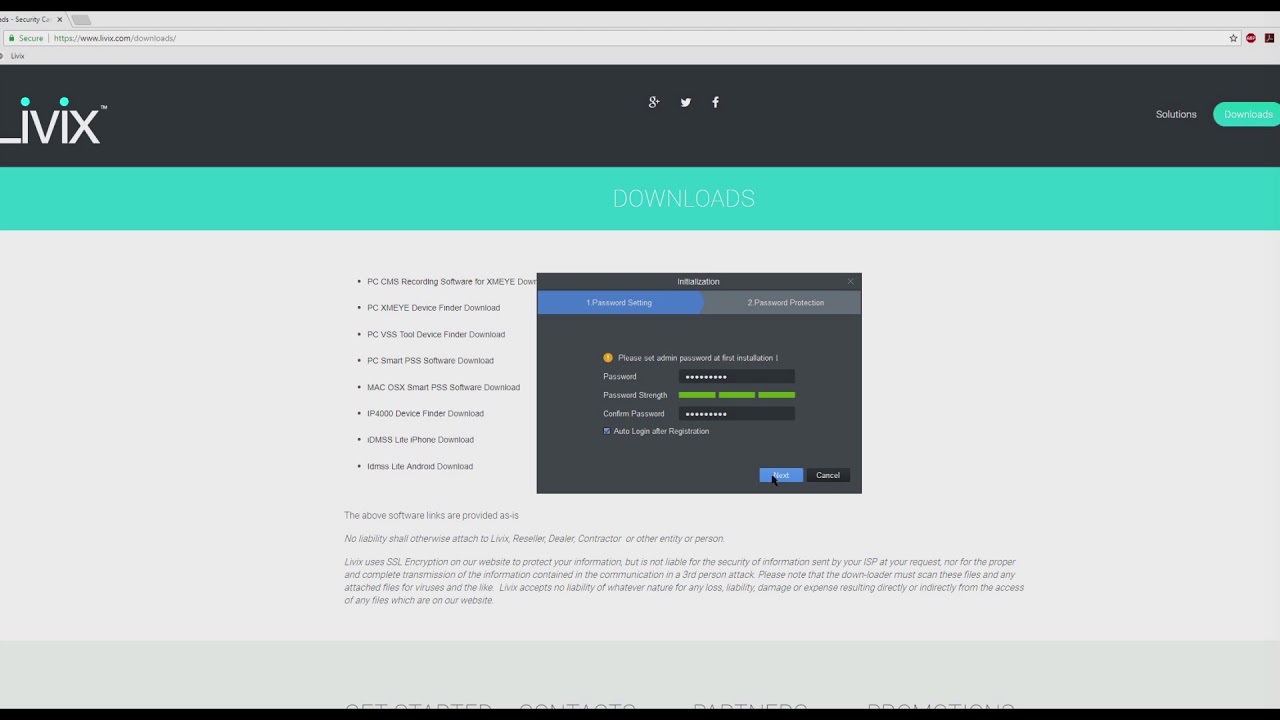Click the 'No liability shall otherwise attach' sentence
The width and height of the screenshot is (1280, 720).
click(534, 539)
